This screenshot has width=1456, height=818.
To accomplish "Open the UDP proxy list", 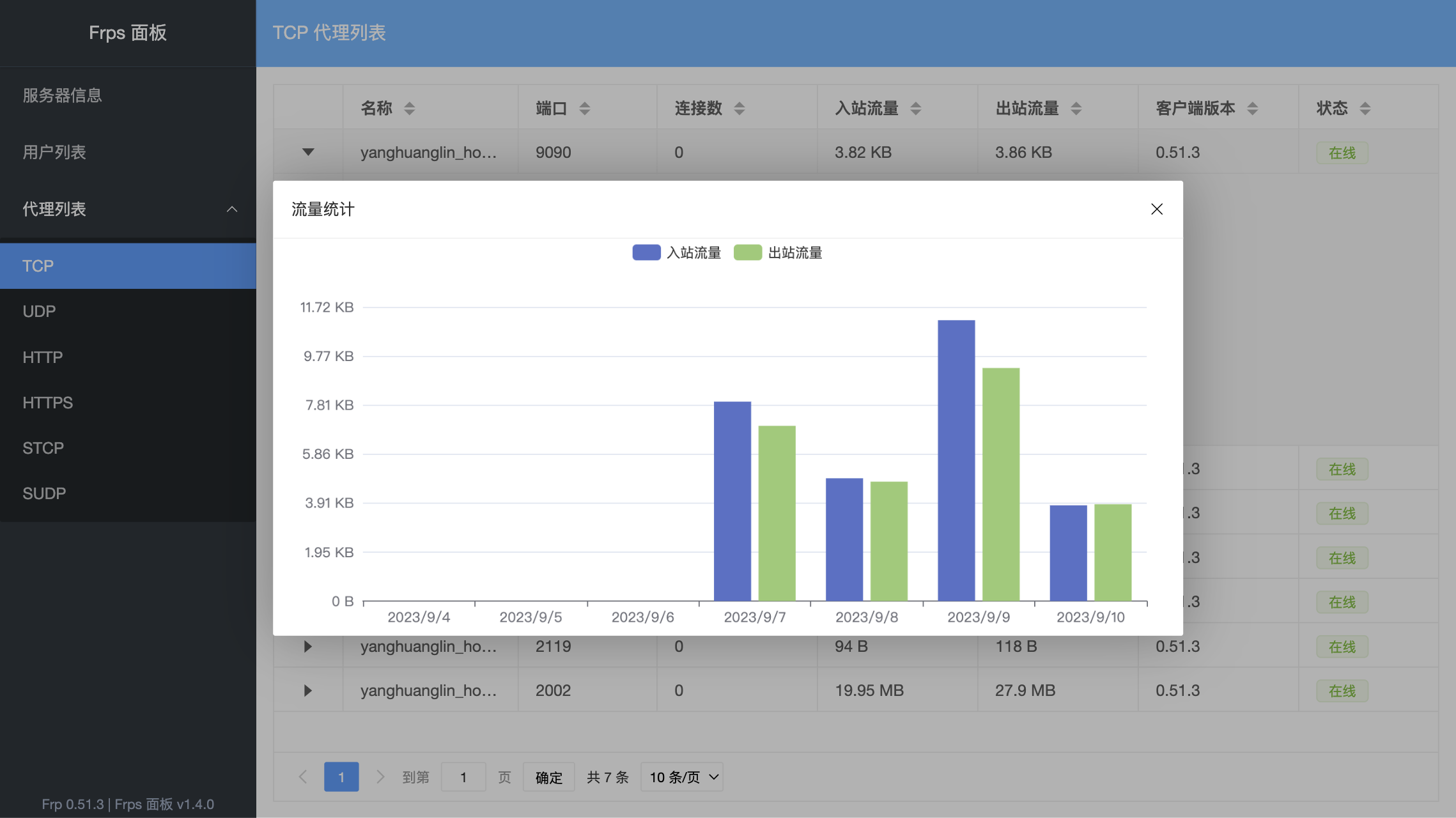I will point(40,311).
